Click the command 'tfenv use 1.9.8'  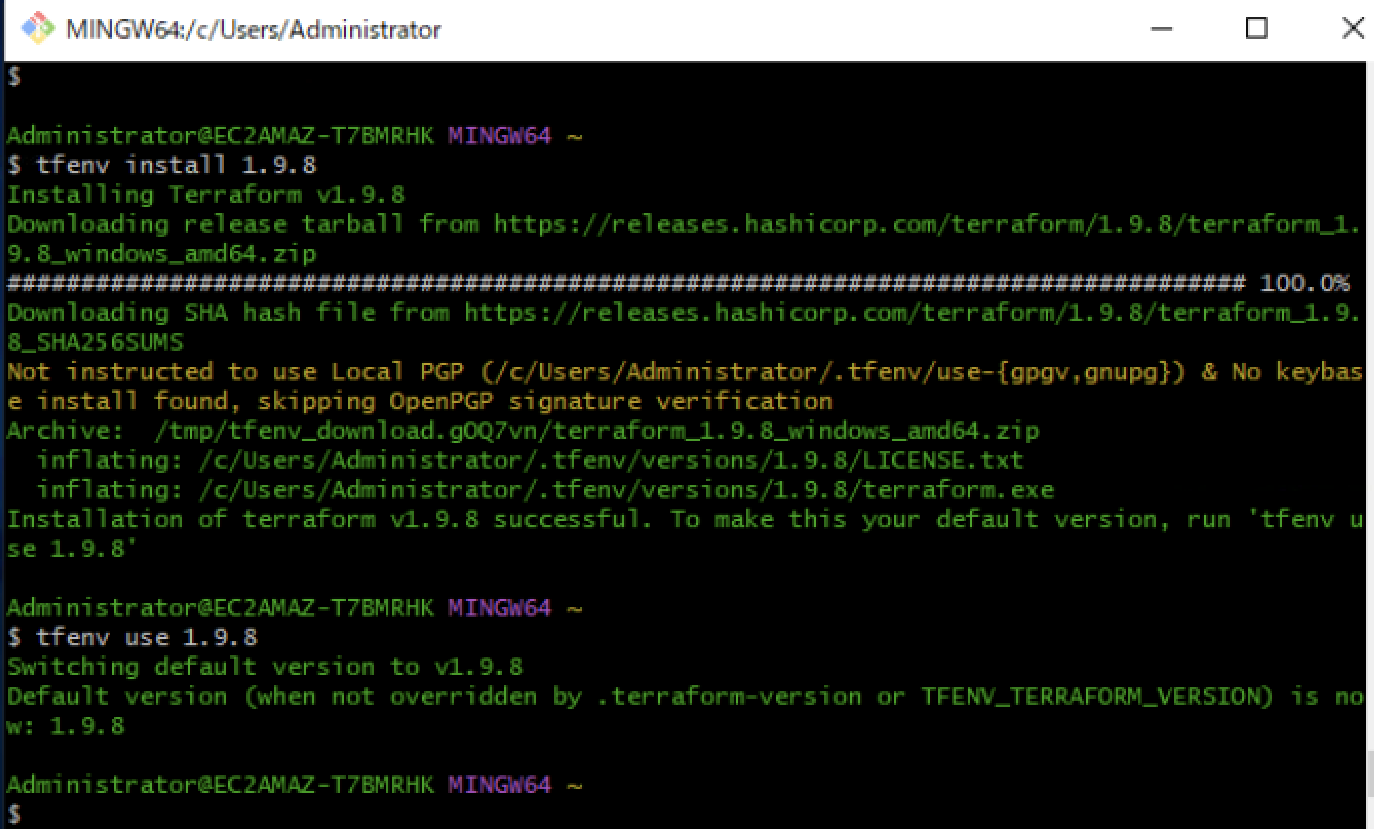[147, 637]
